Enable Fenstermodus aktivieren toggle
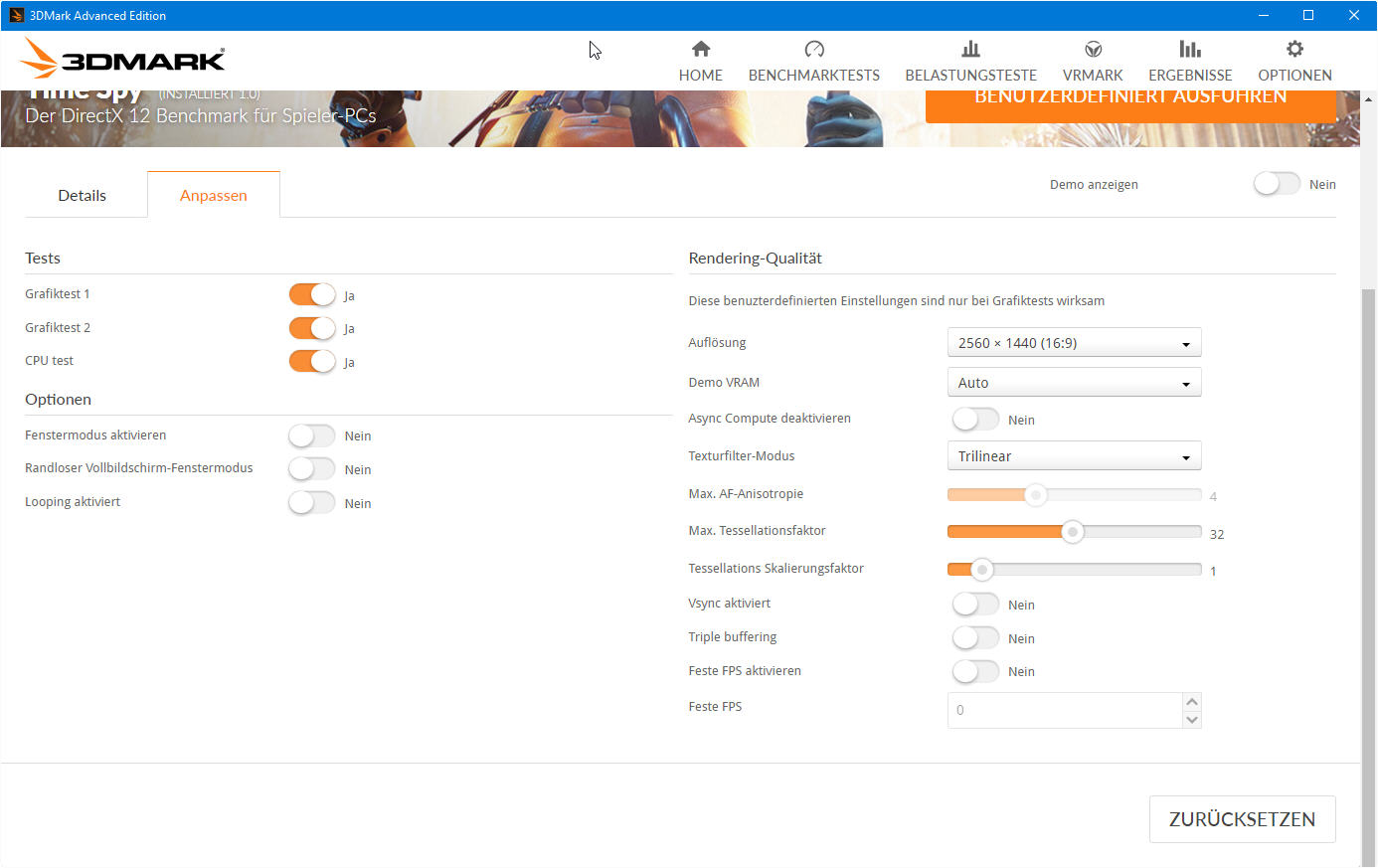 [312, 435]
